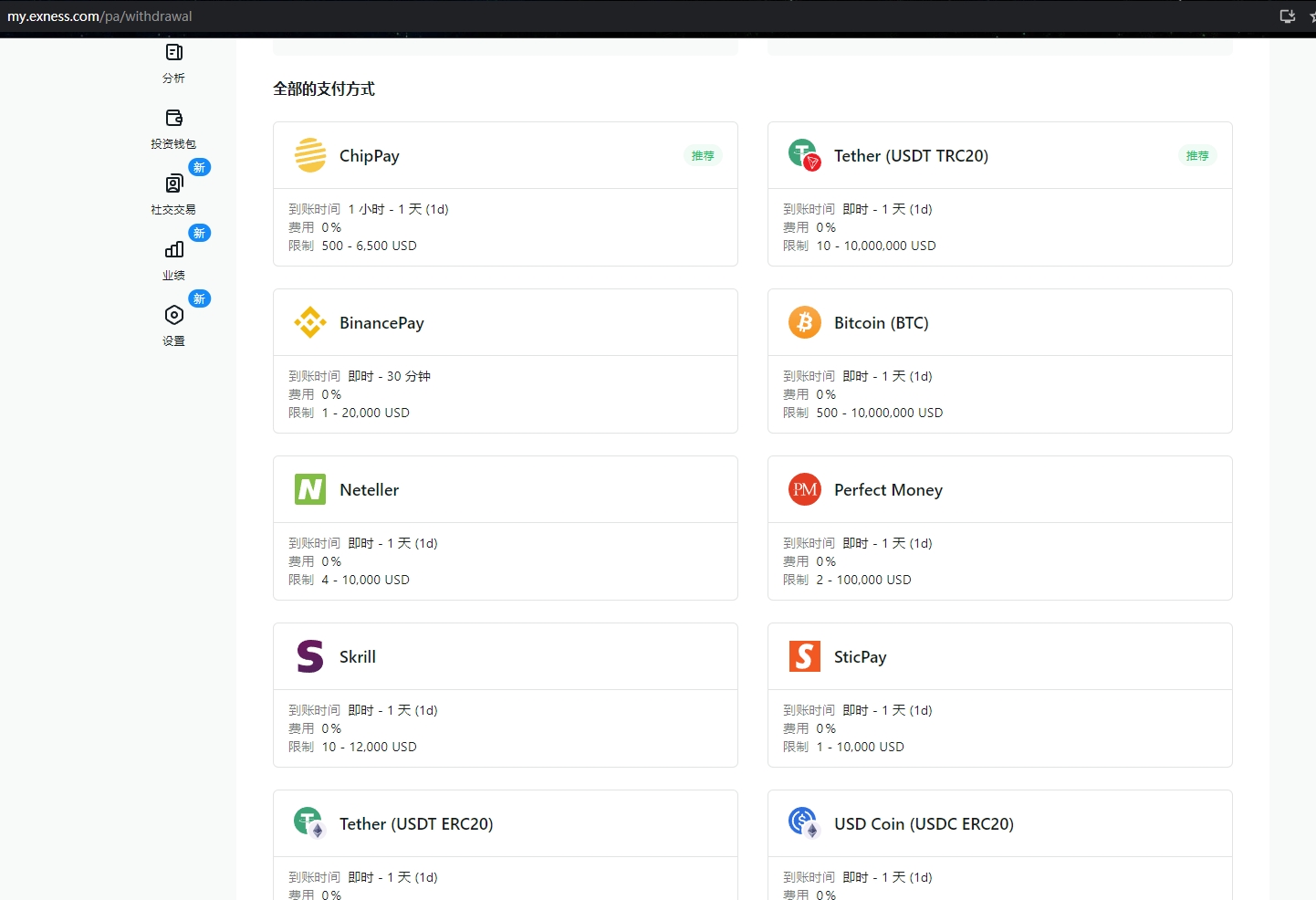Choose Bitcoin (BTC) withdrawal method
The width and height of the screenshot is (1316, 900).
[x=1000, y=361]
